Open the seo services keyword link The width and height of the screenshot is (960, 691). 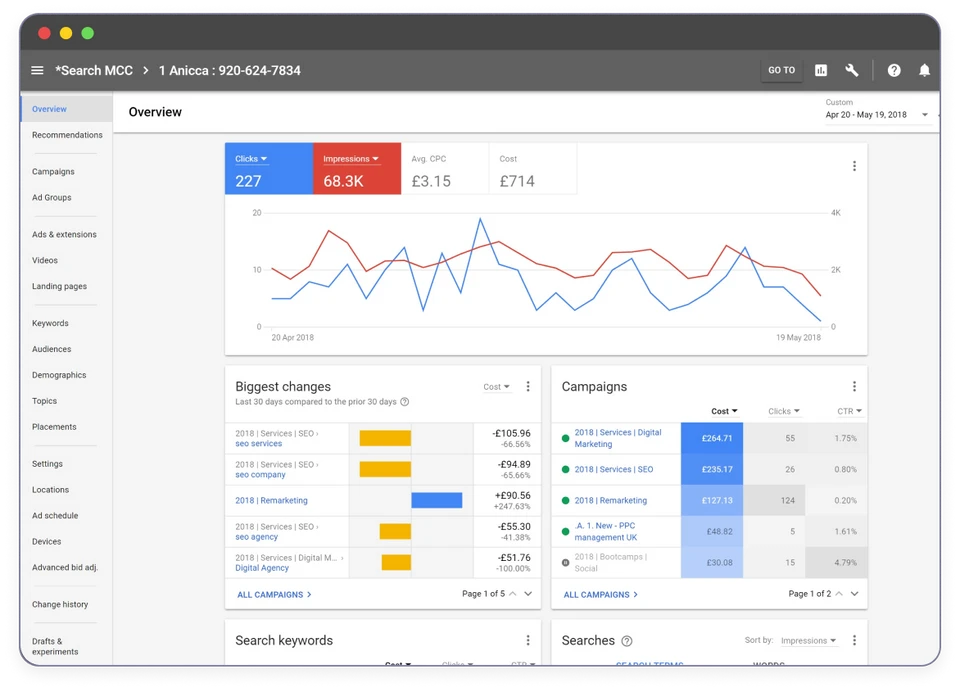(258, 444)
